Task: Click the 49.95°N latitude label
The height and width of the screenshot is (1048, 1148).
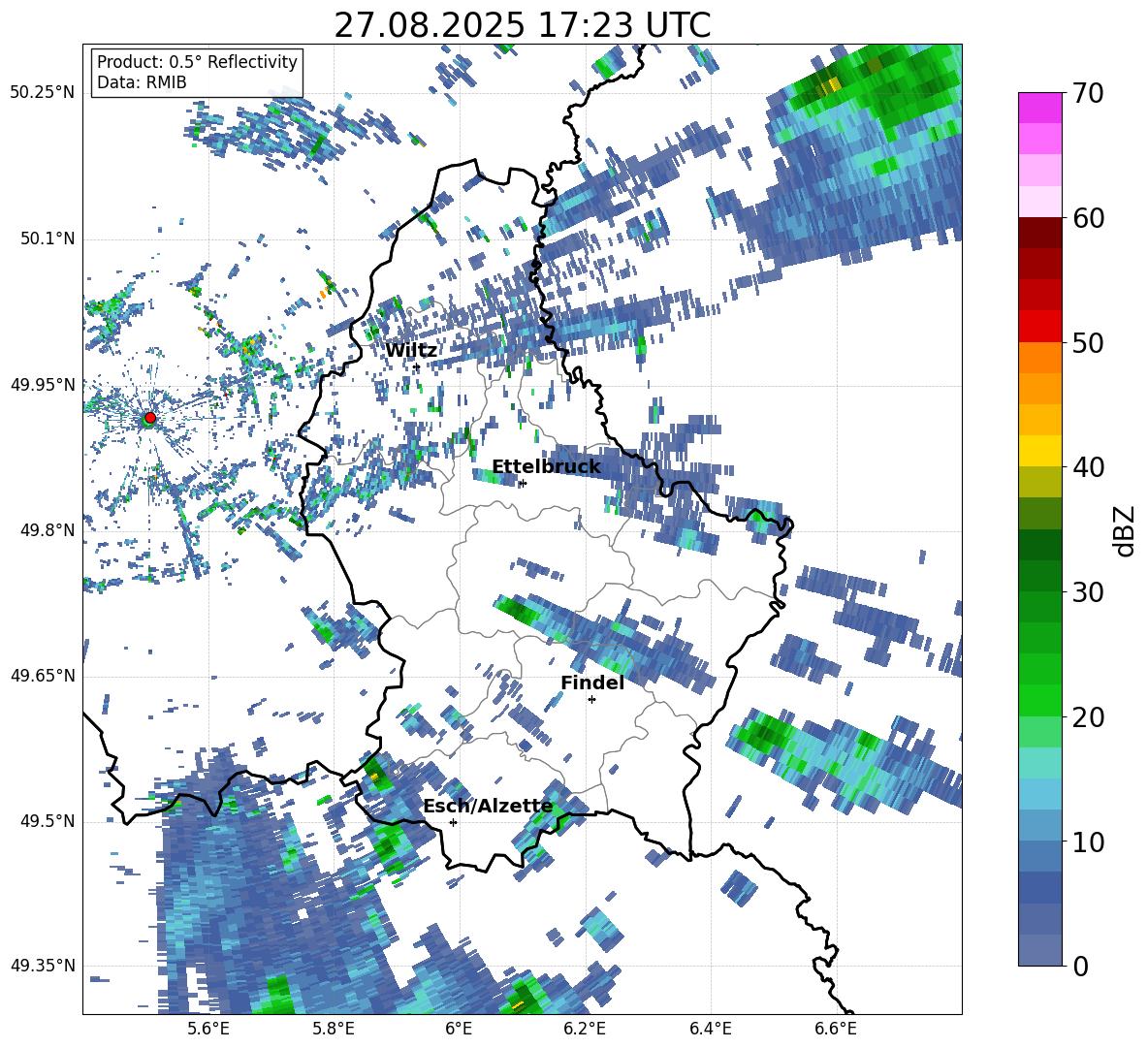Action: pyautogui.click(x=43, y=385)
